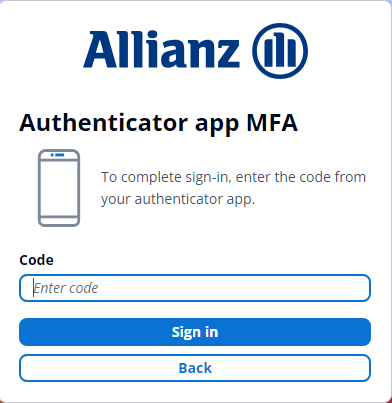
Task: Click the 'Enter code' placeholder text
Action: click(x=66, y=288)
